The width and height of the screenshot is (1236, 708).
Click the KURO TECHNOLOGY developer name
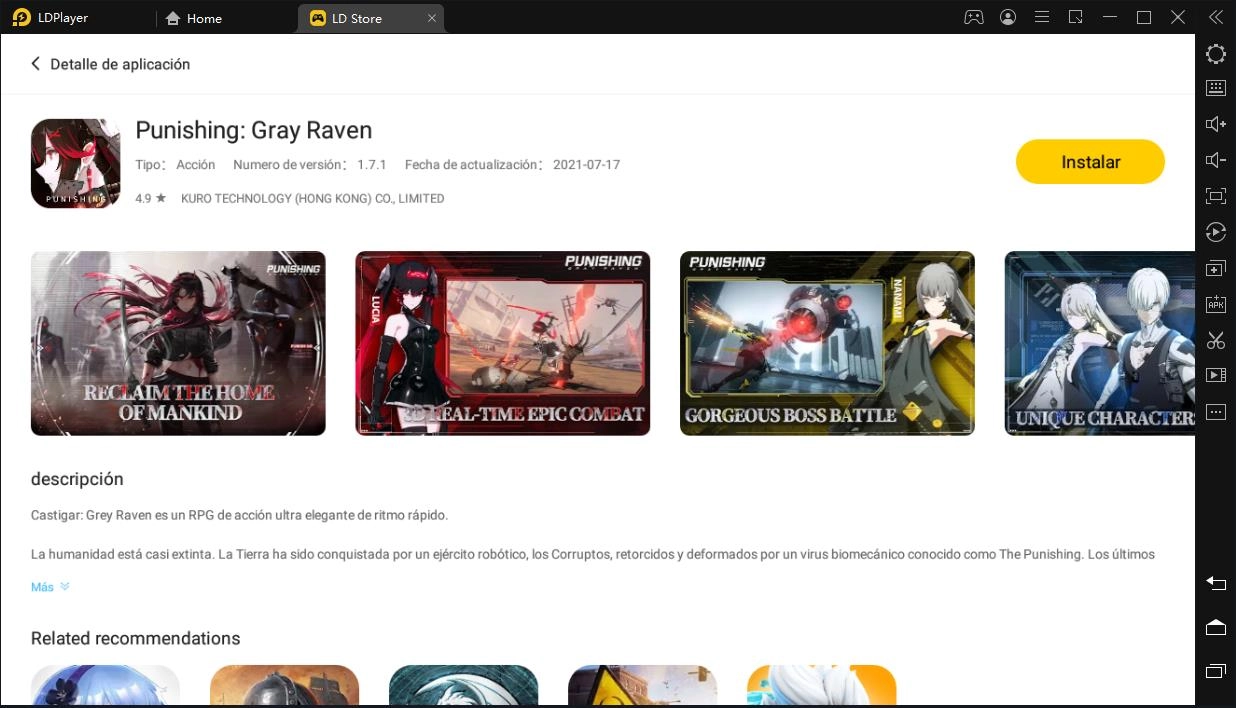click(312, 198)
